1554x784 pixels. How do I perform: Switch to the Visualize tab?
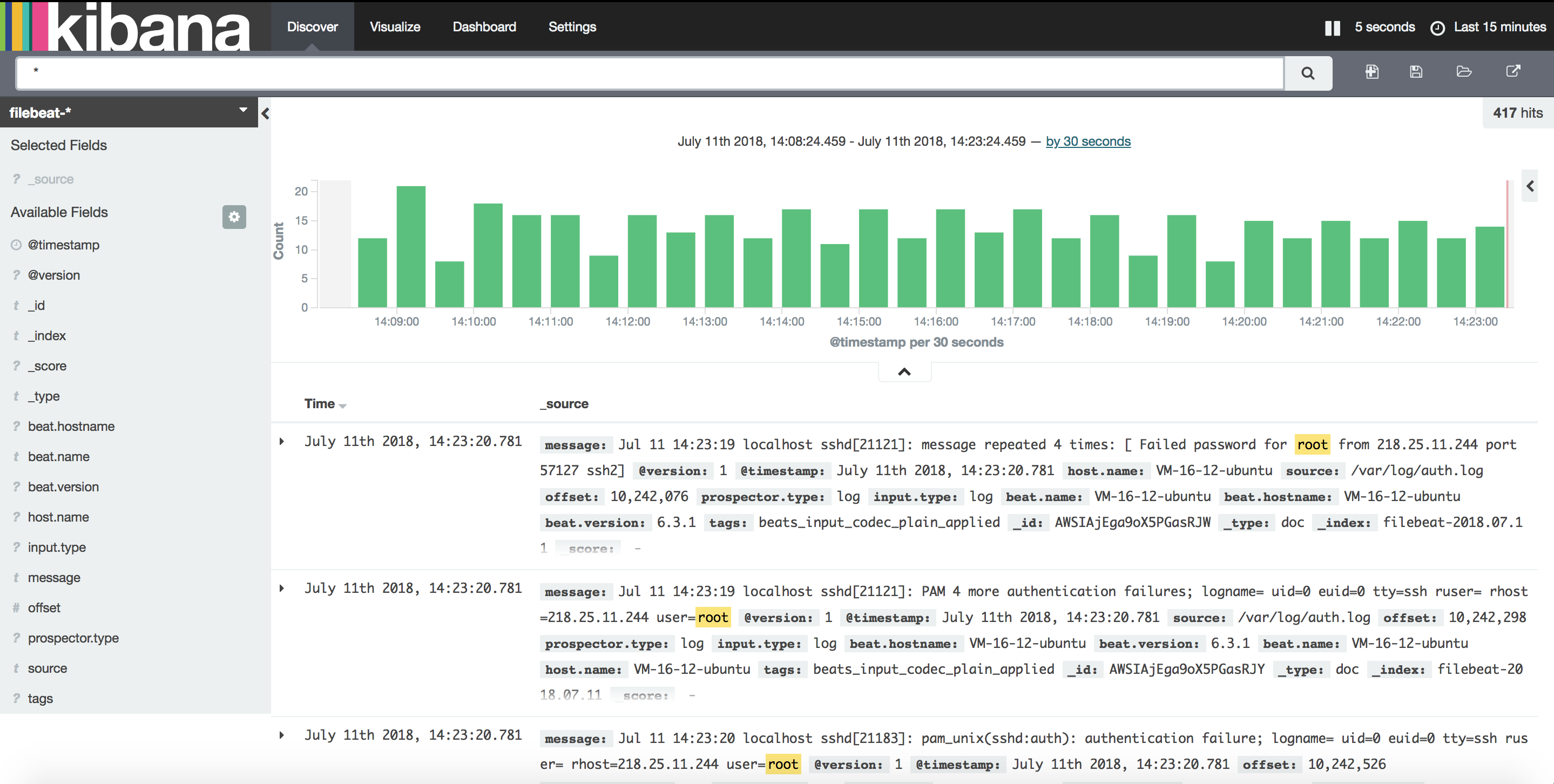tap(395, 27)
